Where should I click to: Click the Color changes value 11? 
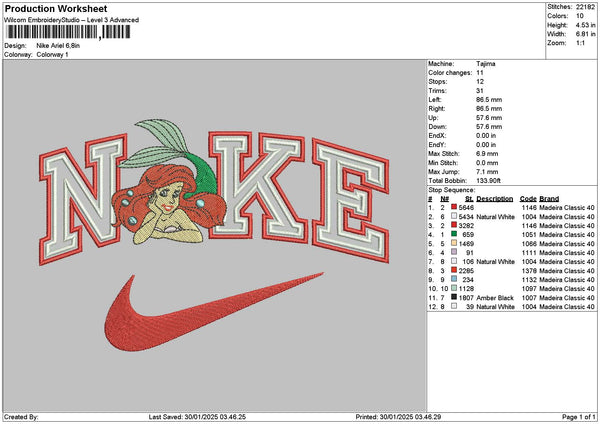click(x=480, y=73)
